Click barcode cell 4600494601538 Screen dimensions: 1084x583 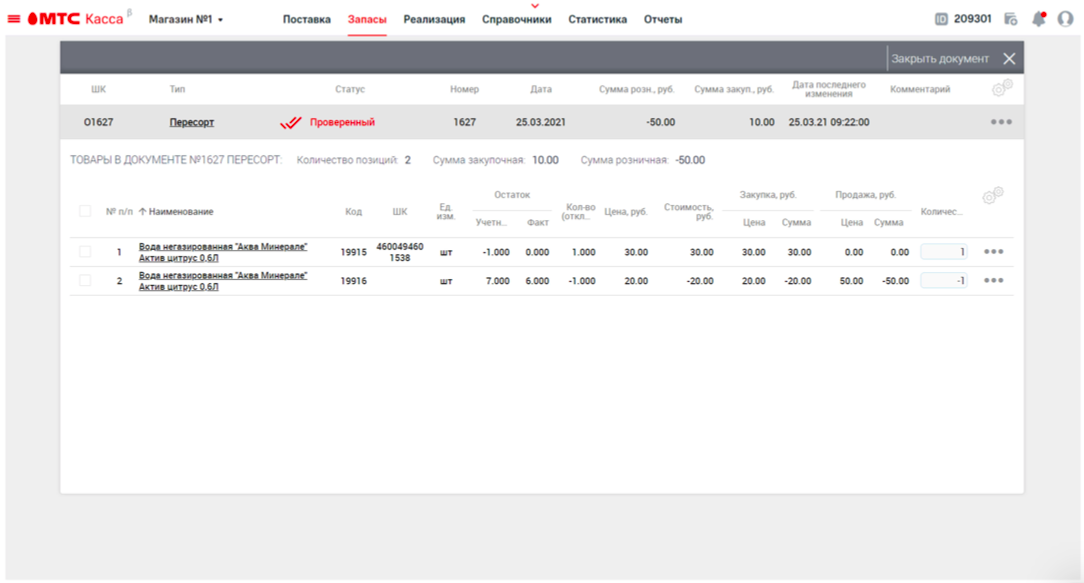click(x=400, y=252)
